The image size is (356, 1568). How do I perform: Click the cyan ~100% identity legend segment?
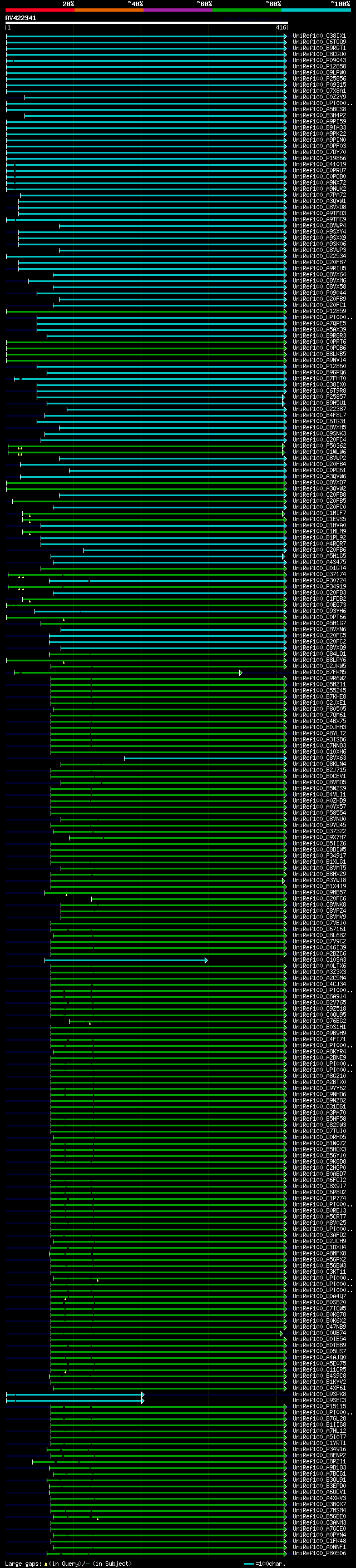(x=316, y=11)
